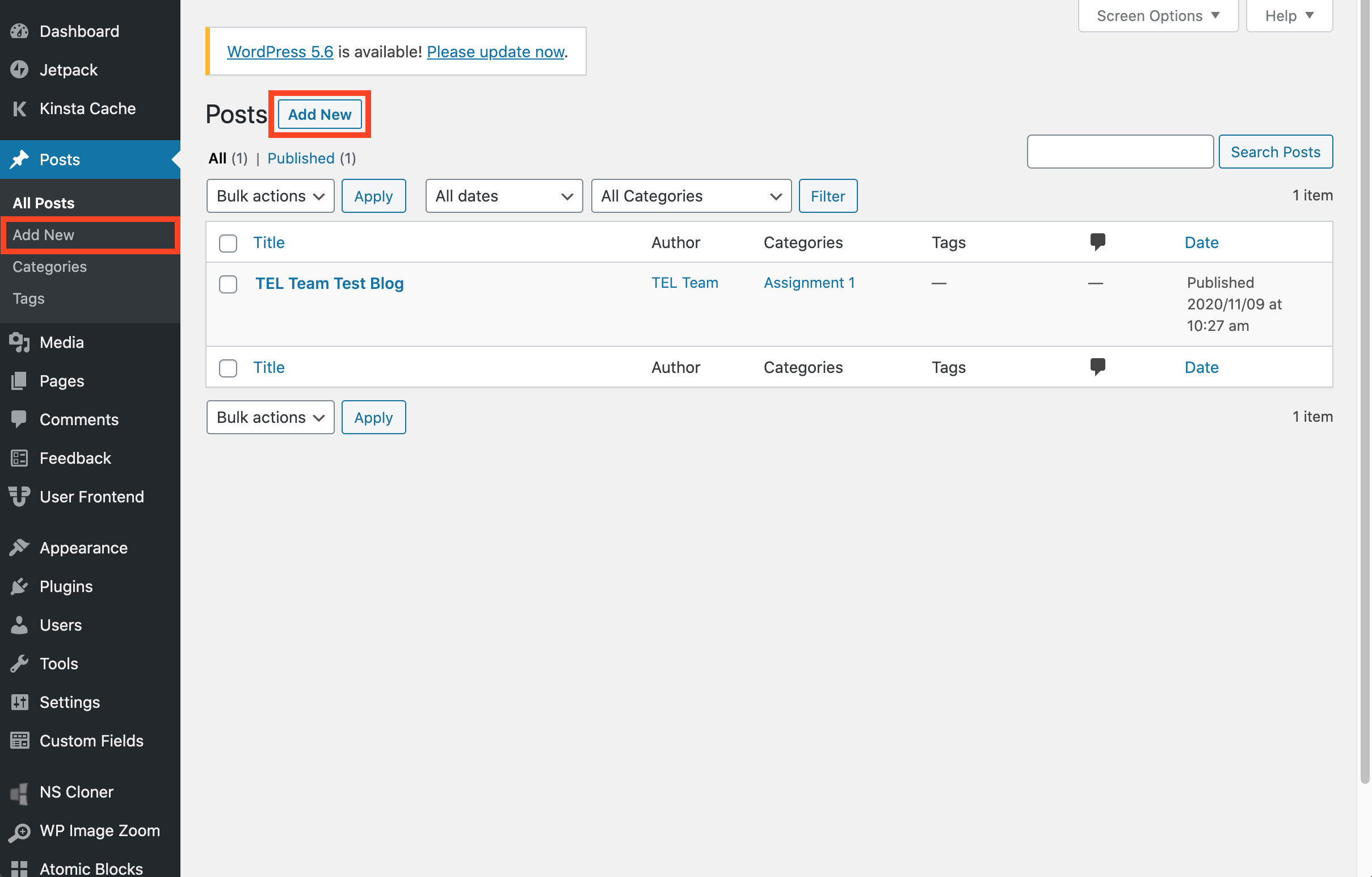
Task: Click inside the search posts input field
Action: [1120, 152]
